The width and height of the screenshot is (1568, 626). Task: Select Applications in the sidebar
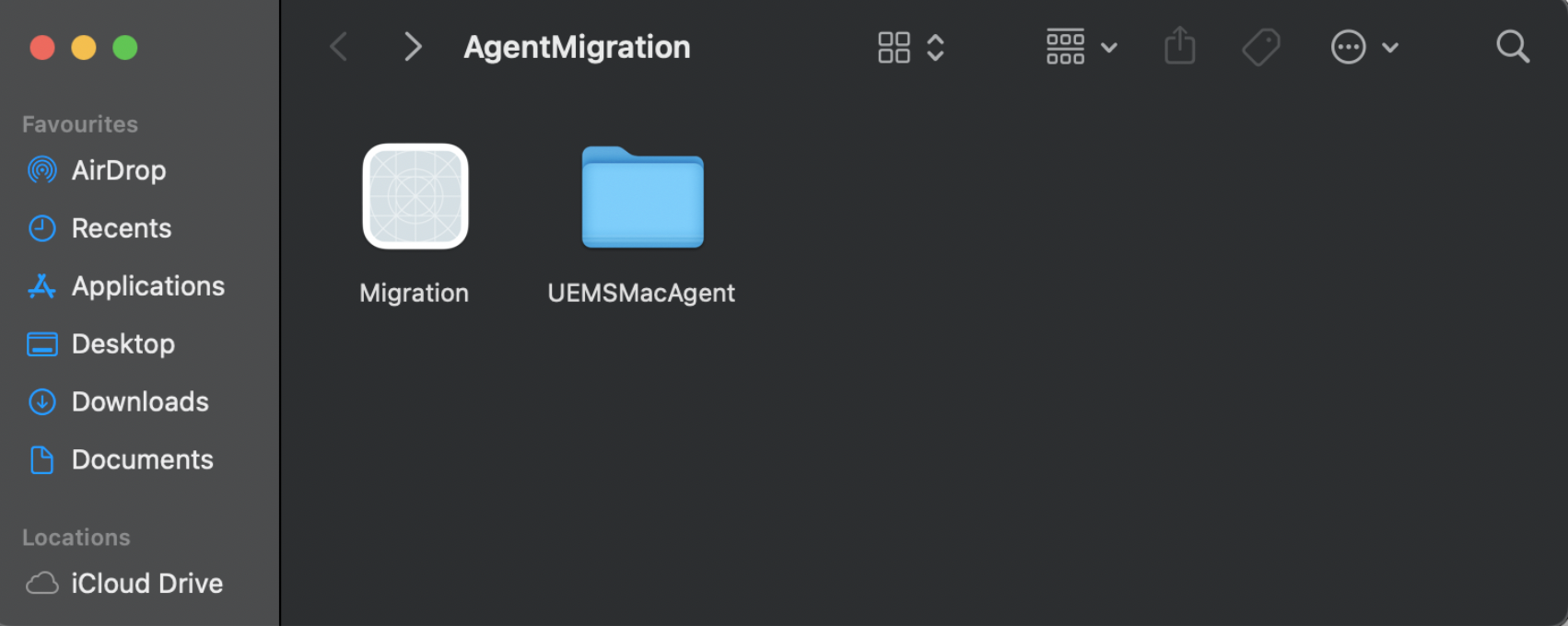click(x=147, y=286)
